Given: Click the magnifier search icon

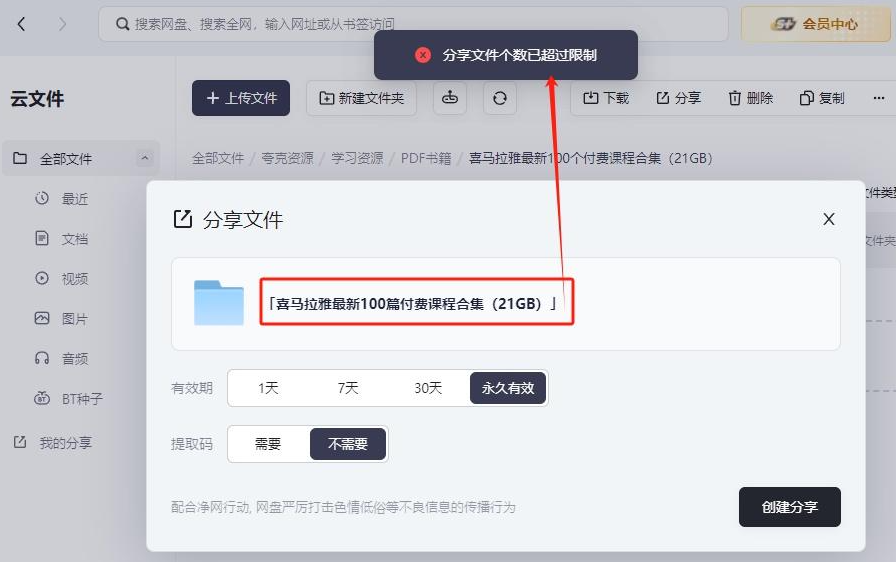Looking at the screenshot, I should [x=122, y=24].
